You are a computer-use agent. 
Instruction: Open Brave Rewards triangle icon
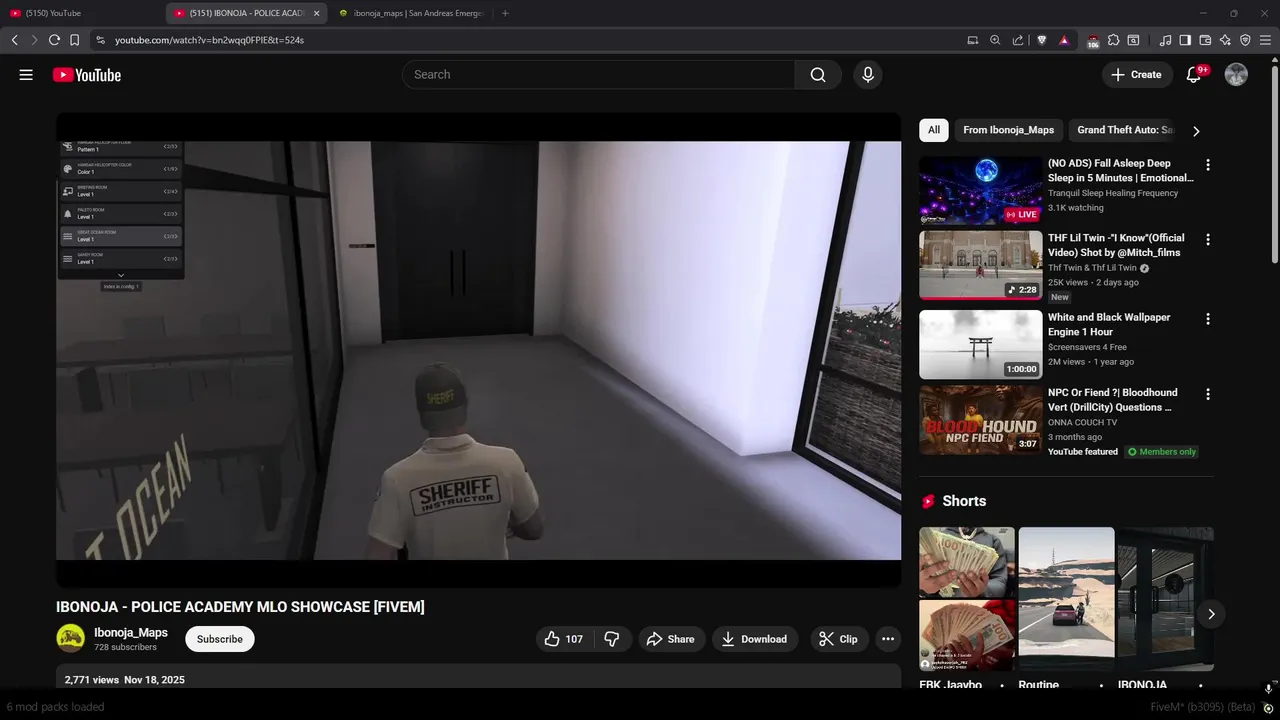(x=1064, y=40)
